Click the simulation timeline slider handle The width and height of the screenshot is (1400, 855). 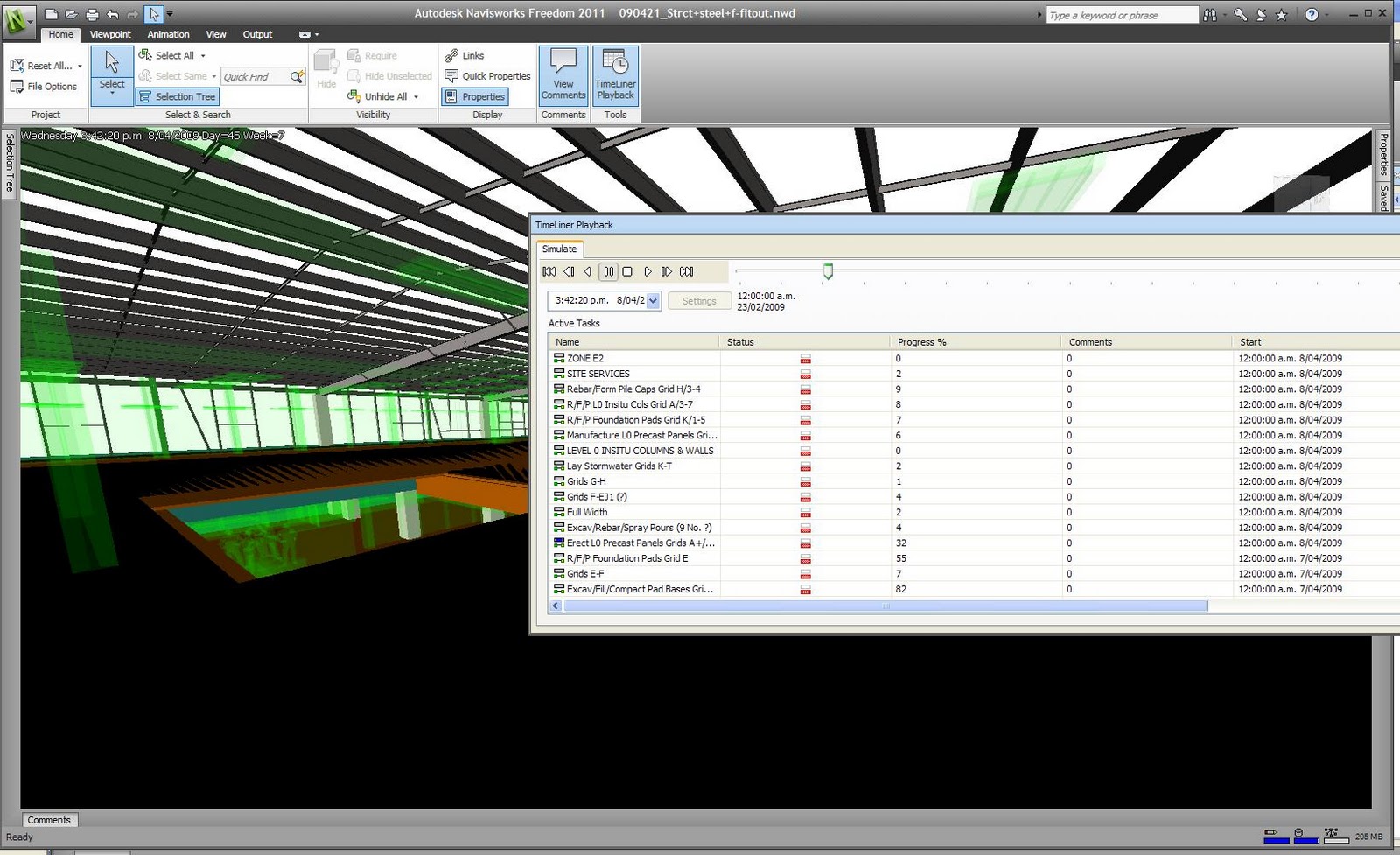coord(828,271)
